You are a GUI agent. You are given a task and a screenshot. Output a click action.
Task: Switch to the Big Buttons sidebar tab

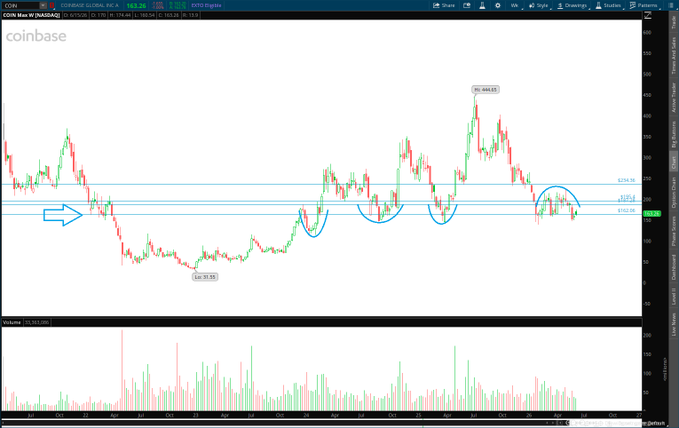pyautogui.click(x=673, y=134)
